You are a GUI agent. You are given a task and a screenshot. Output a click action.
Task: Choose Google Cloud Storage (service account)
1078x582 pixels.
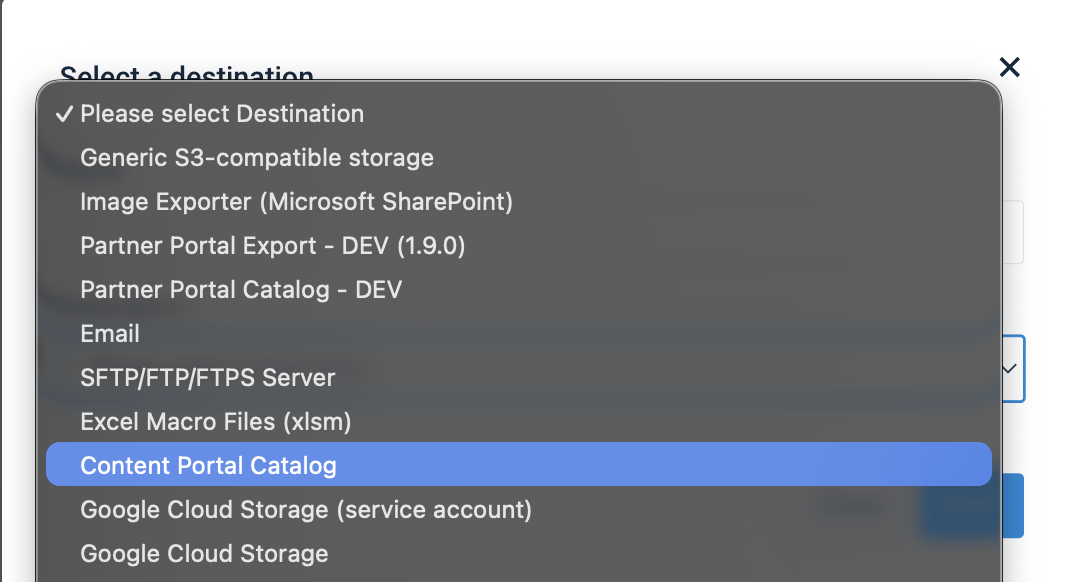pos(518,509)
